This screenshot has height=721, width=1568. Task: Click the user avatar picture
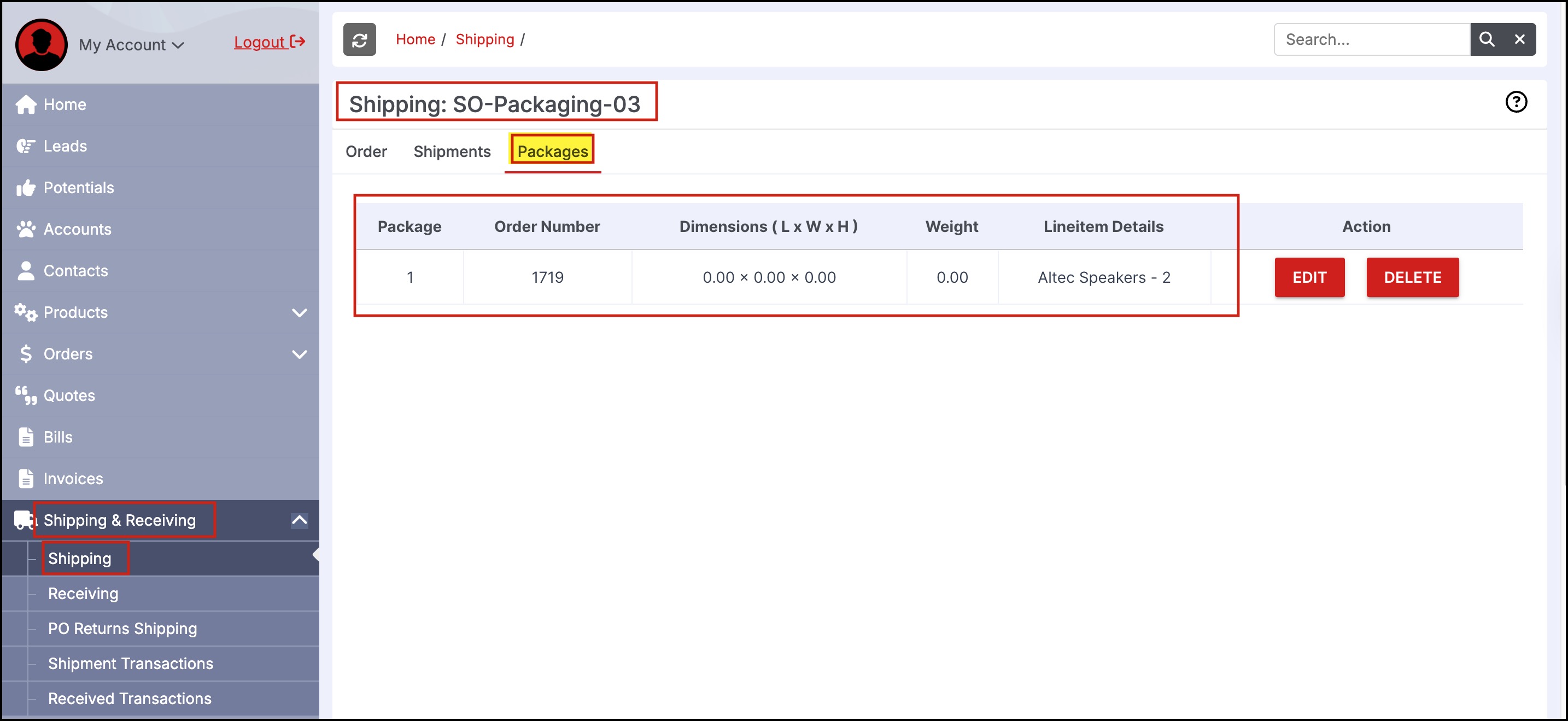42,44
